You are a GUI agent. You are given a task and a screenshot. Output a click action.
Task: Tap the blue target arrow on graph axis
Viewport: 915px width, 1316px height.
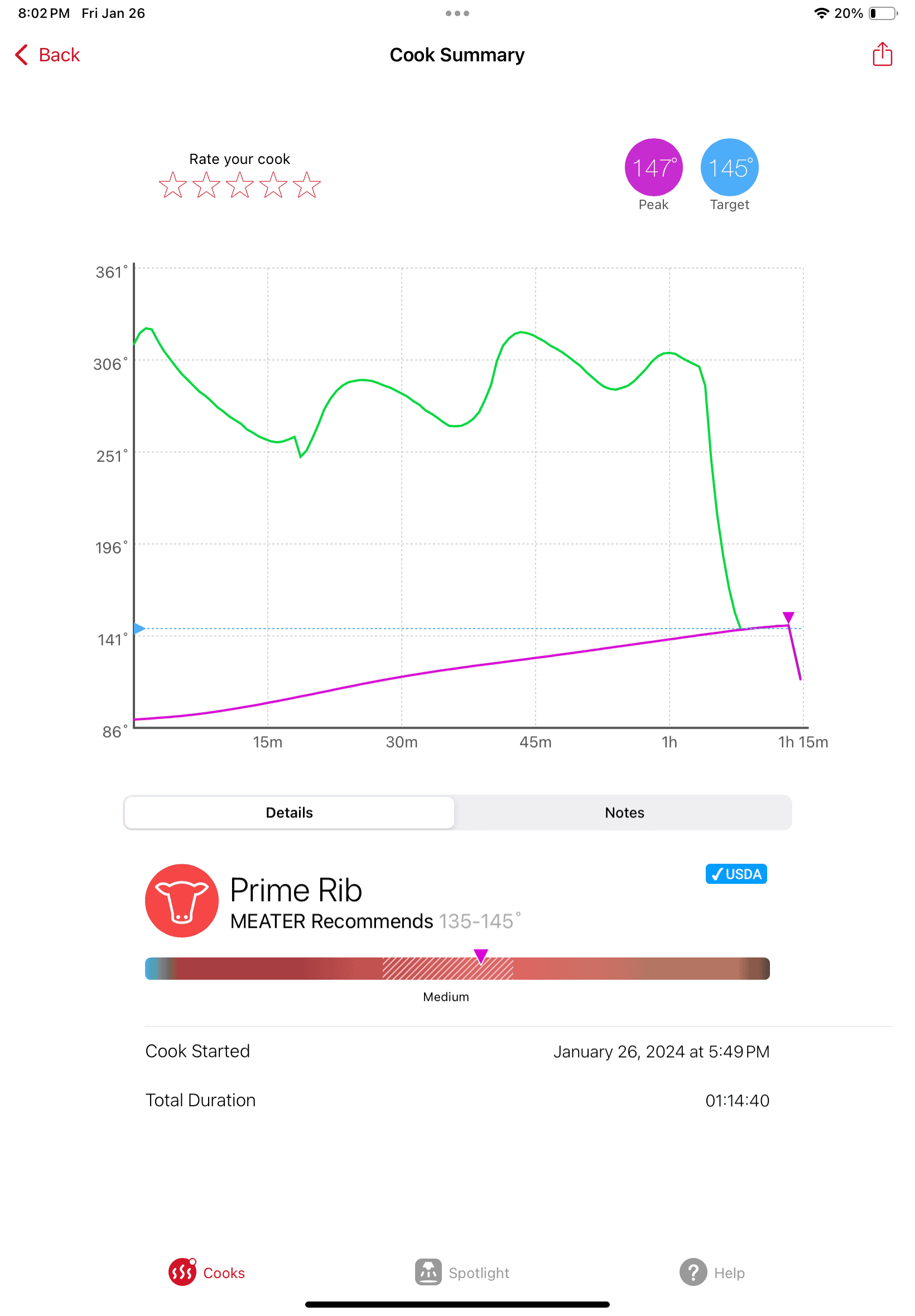click(139, 628)
